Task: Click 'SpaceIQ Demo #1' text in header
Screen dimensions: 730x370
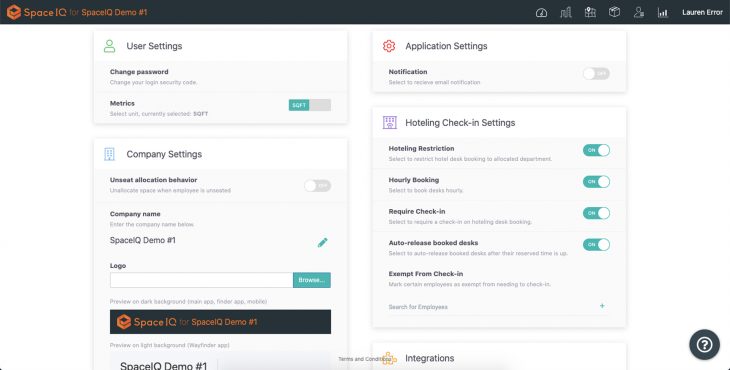Action: click(114, 13)
